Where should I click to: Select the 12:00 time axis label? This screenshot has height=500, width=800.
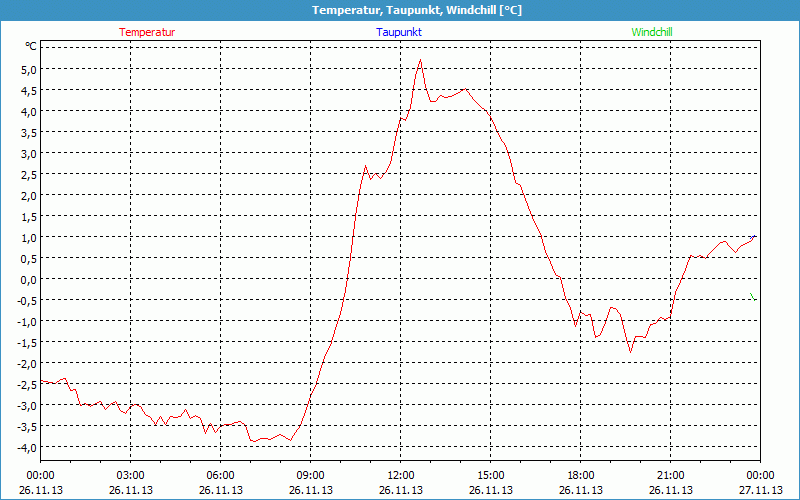400,474
